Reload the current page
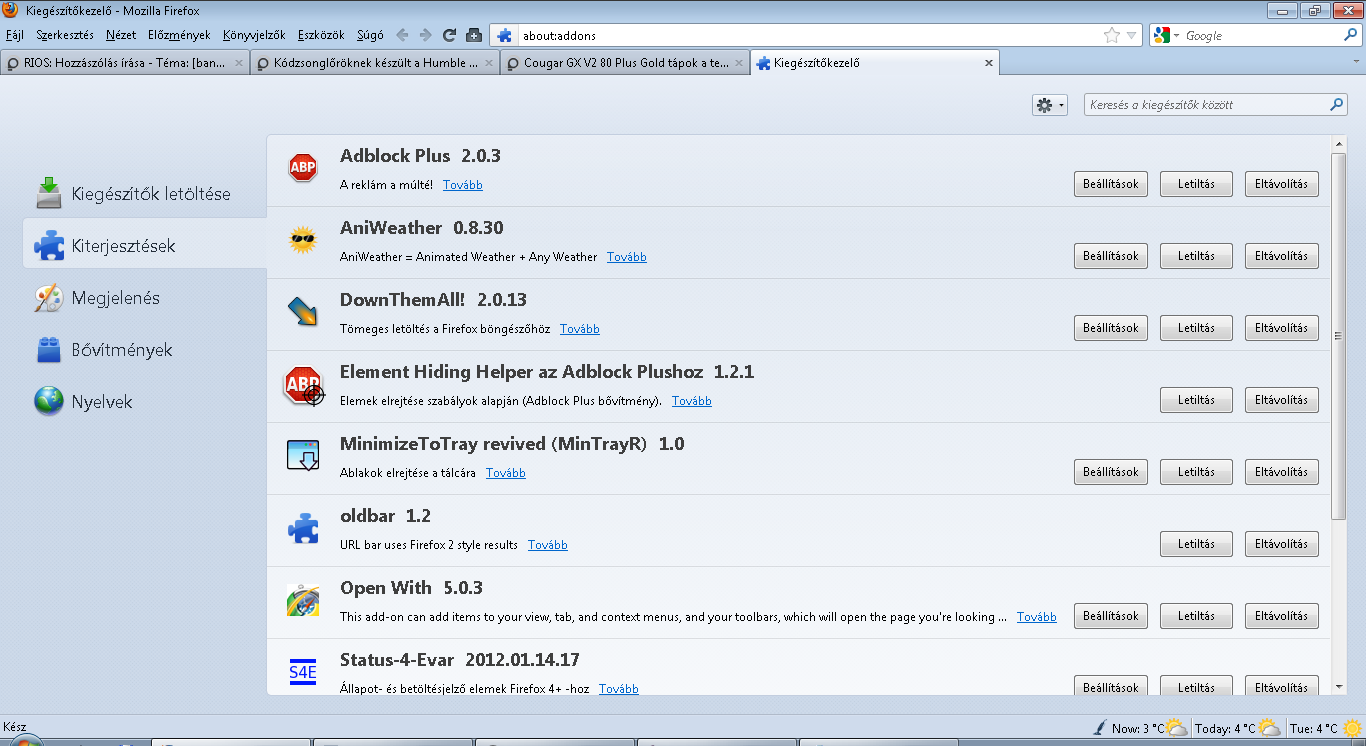The height and width of the screenshot is (746, 1366). [x=450, y=35]
